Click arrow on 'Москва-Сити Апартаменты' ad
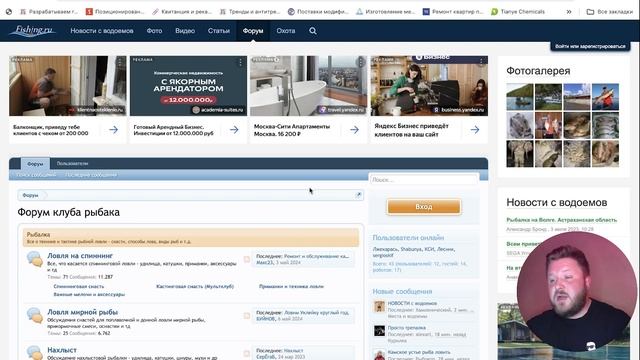The width and height of the screenshot is (640, 360). tap(354, 130)
